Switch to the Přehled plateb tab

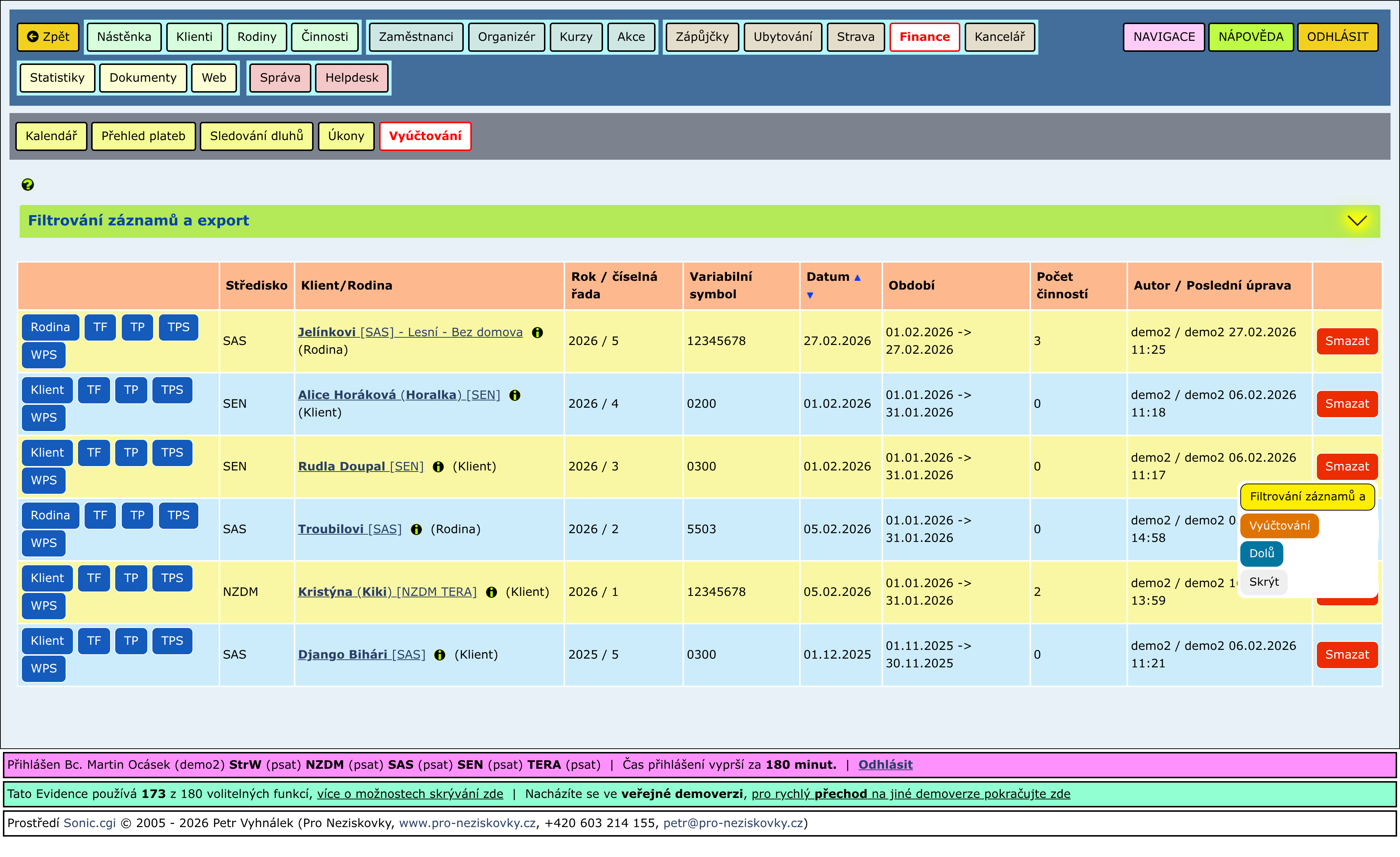(x=143, y=136)
